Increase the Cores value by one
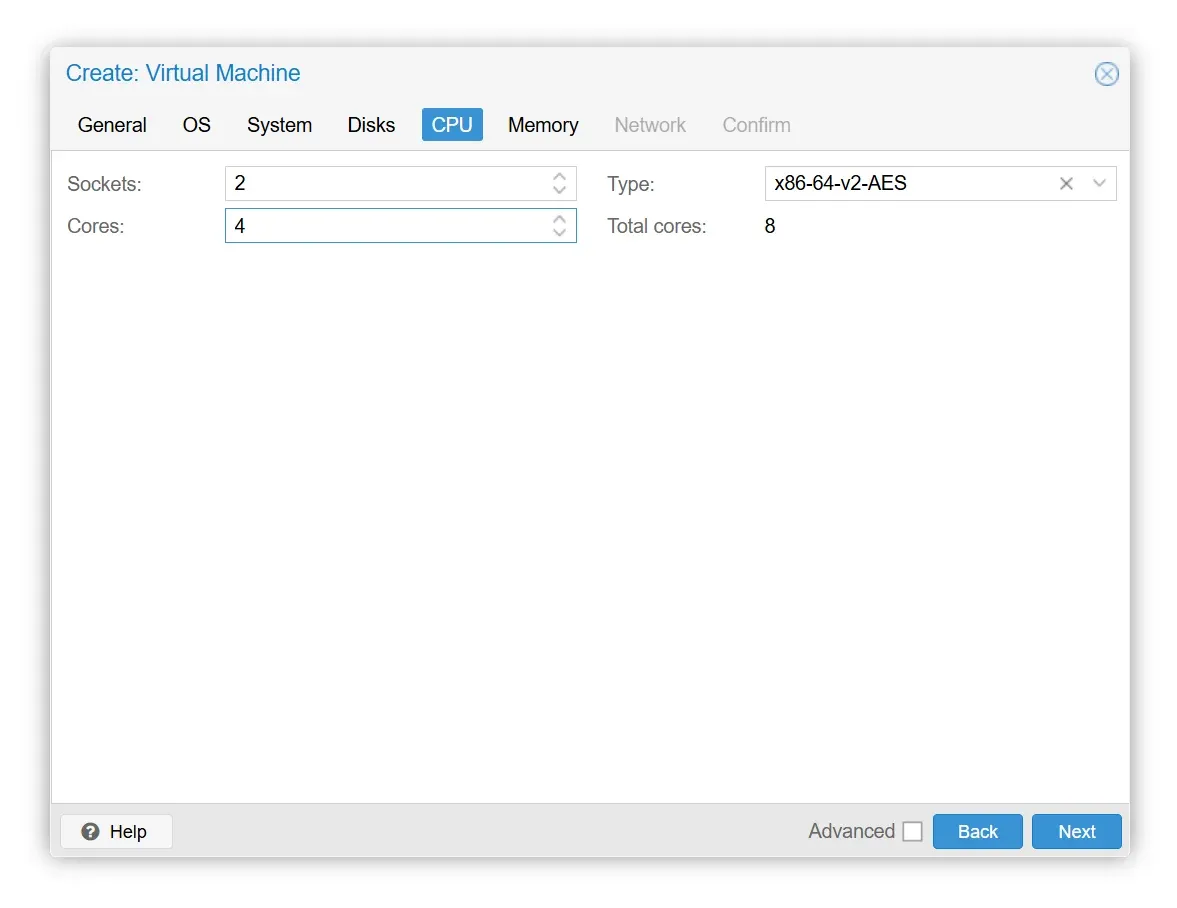Image resolution: width=1177 pixels, height=908 pixels. pos(559,219)
